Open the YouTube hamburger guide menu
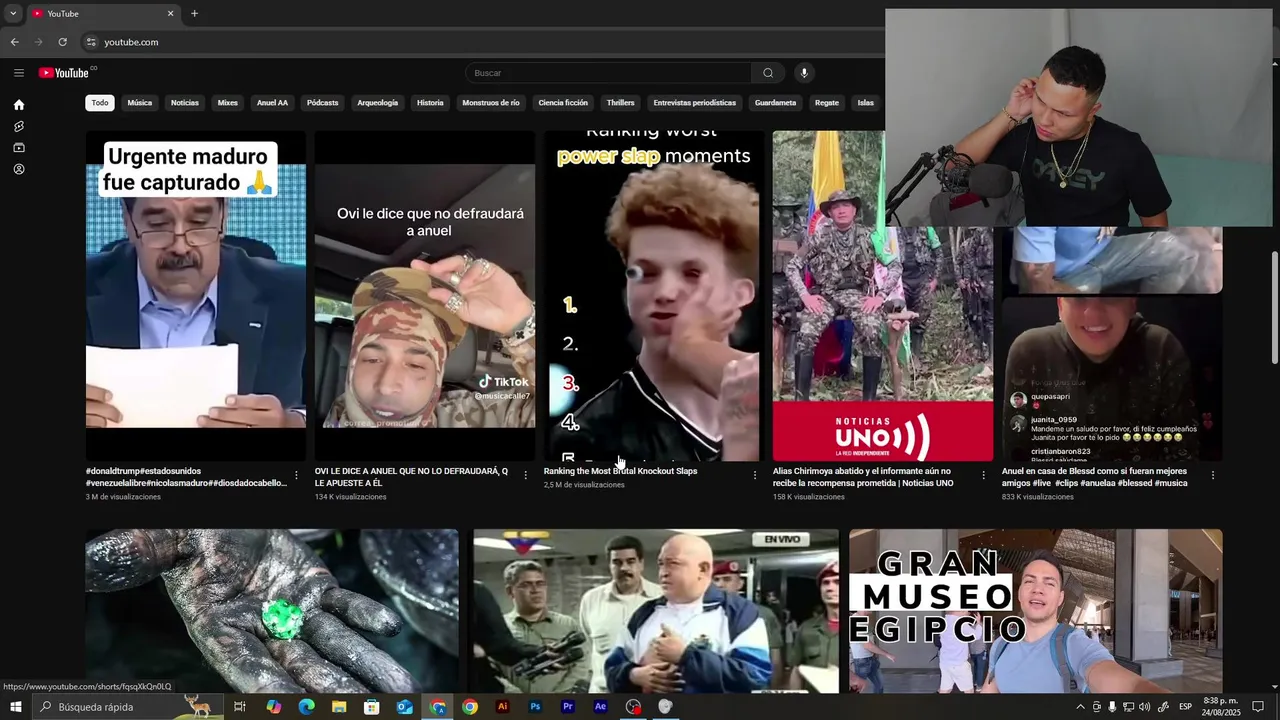The width and height of the screenshot is (1280, 720). click(18, 73)
